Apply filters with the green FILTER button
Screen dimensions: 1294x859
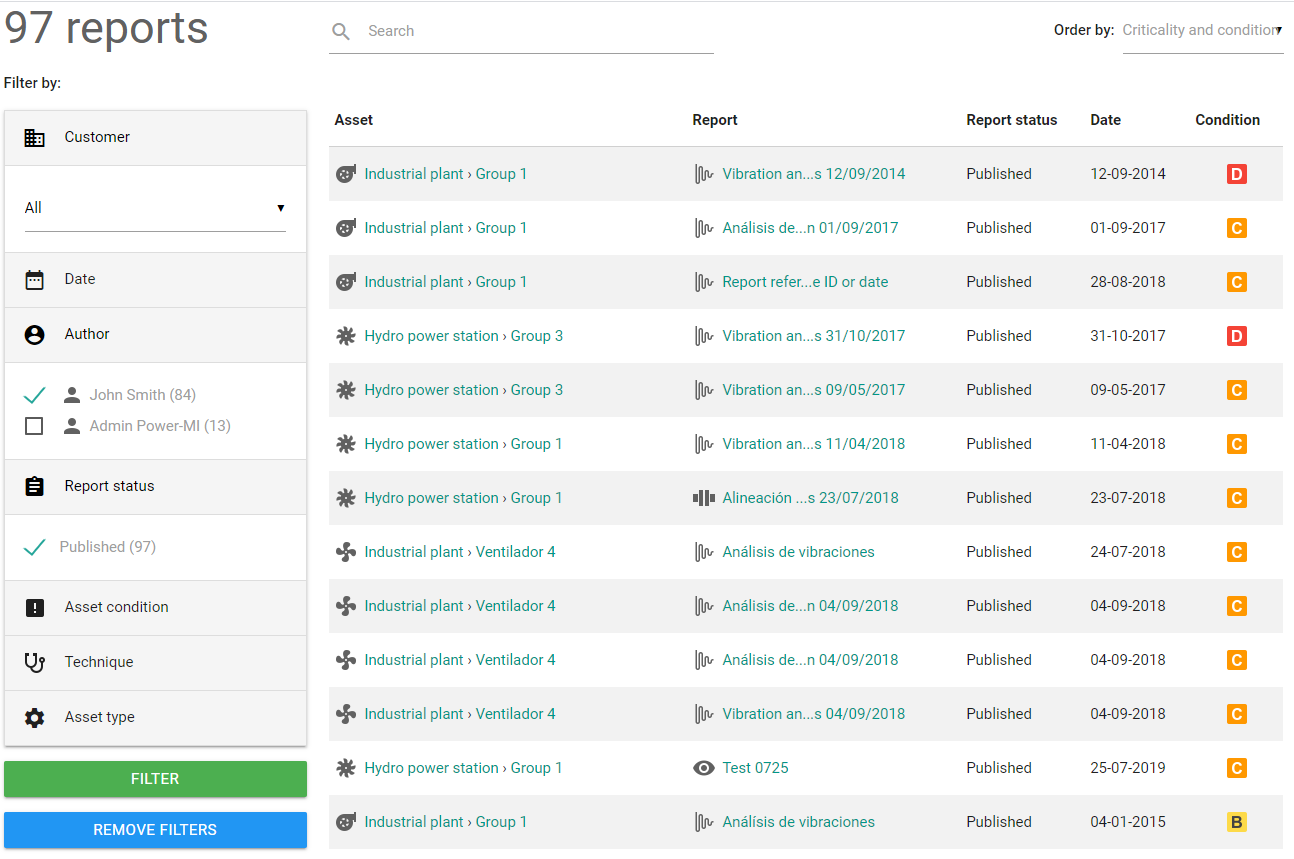[x=155, y=779]
